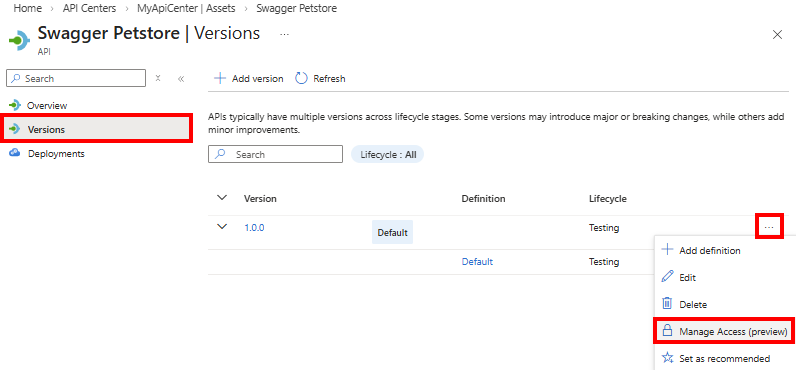Click the Deployments cloud icon
The image size is (796, 370).
pos(15,153)
